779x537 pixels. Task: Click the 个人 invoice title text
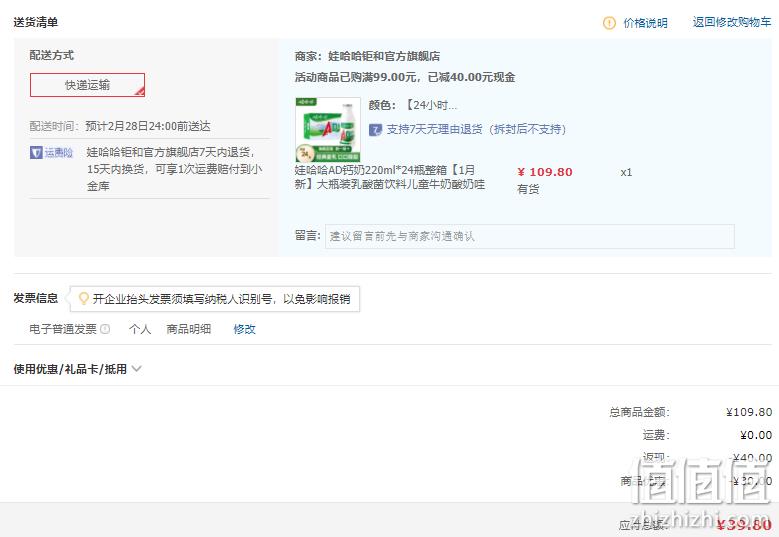[140, 329]
